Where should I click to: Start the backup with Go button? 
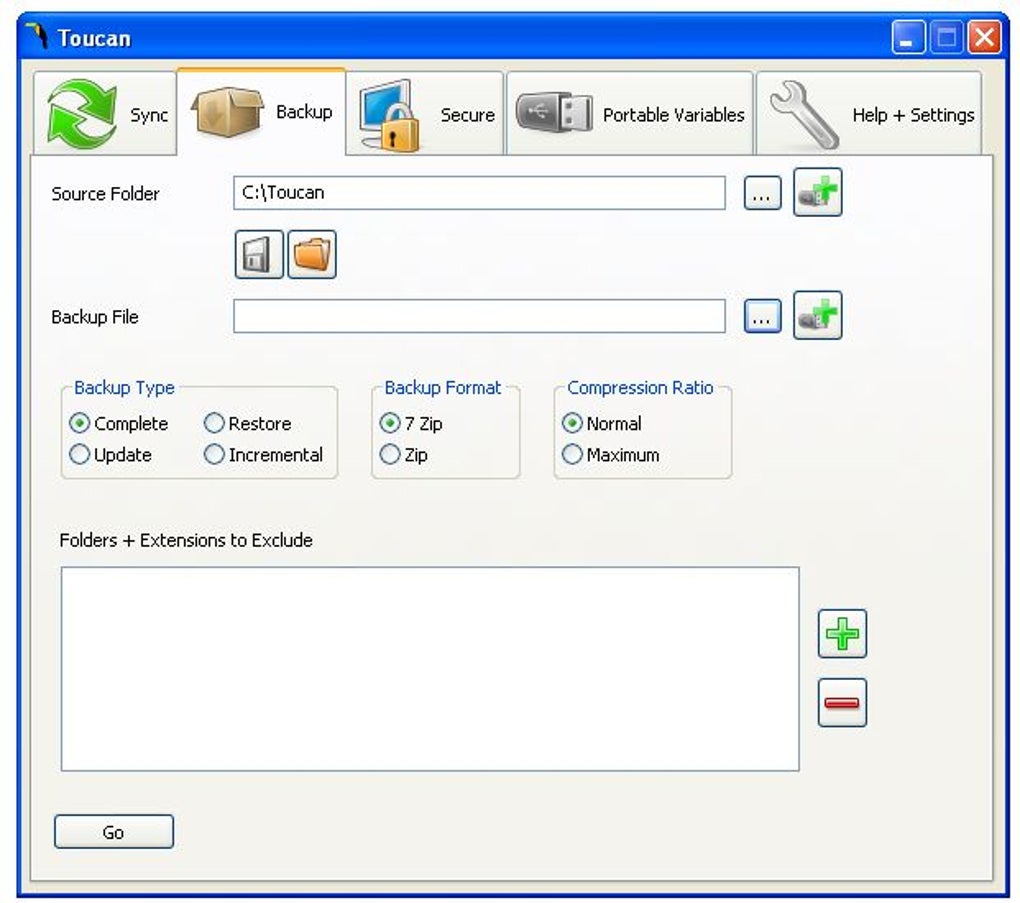(114, 832)
